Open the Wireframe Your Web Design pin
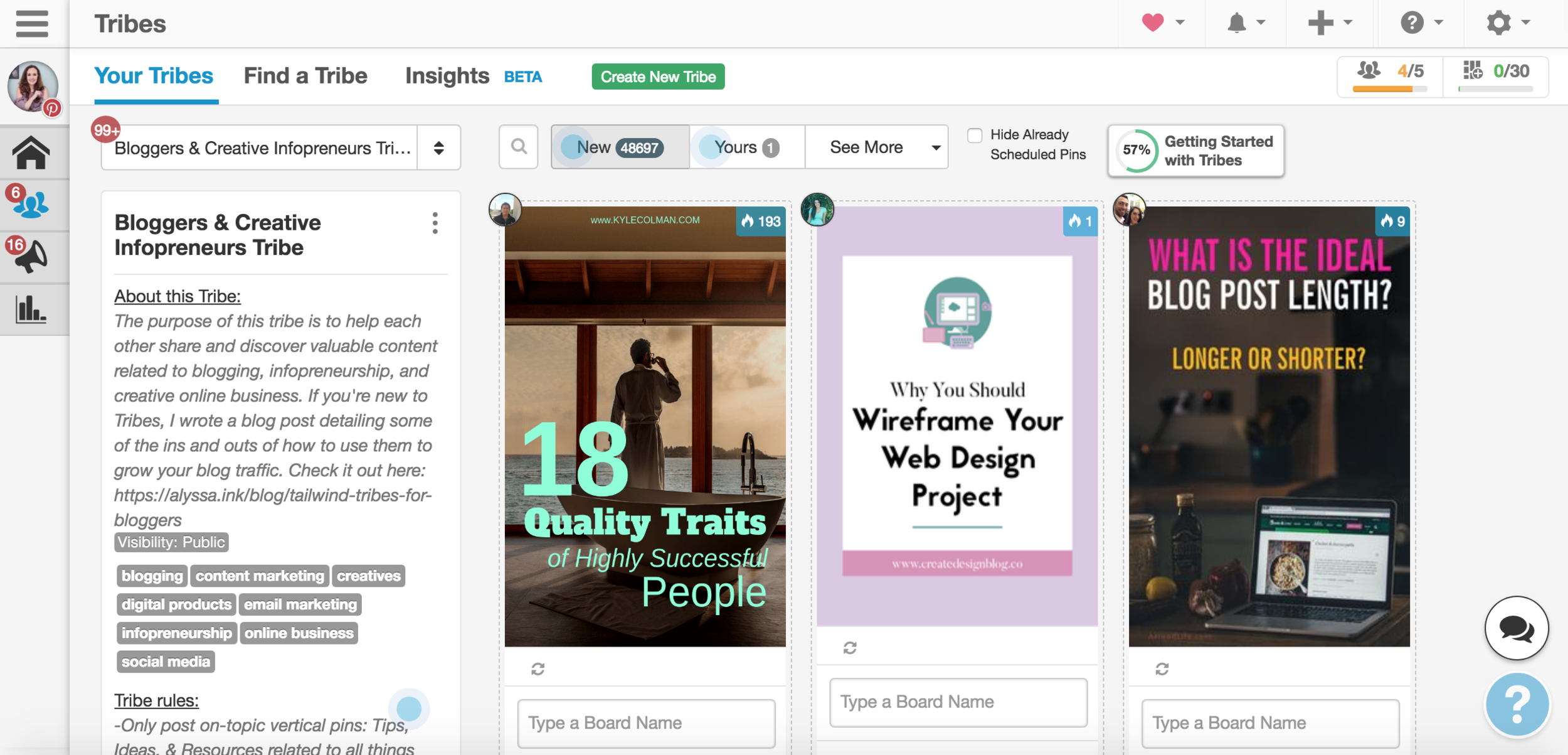This screenshot has width=1568, height=755. point(957,416)
